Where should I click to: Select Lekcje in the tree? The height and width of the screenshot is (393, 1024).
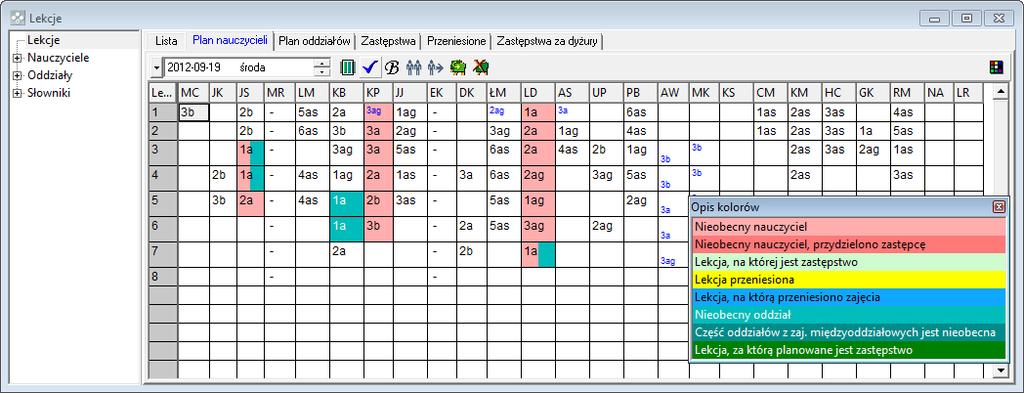(x=44, y=40)
